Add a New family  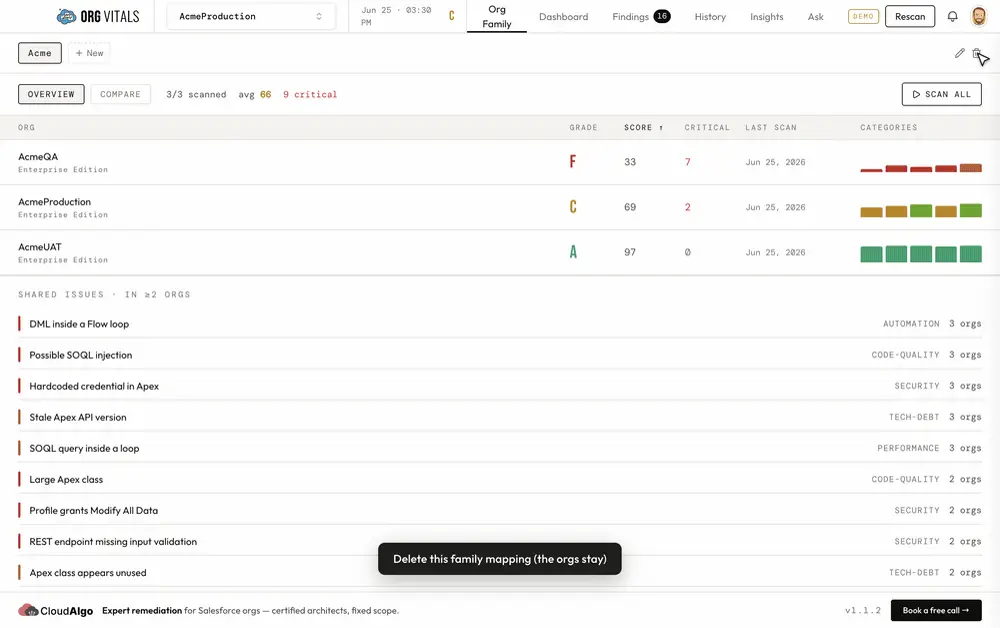[x=89, y=53]
